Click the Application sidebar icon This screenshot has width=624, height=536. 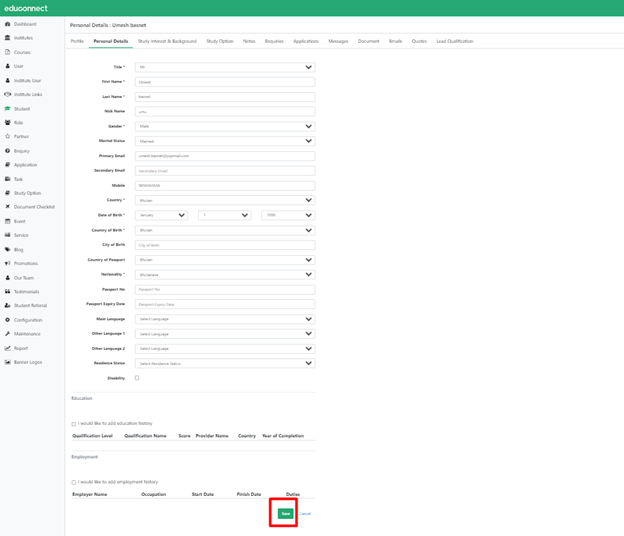coord(7,165)
